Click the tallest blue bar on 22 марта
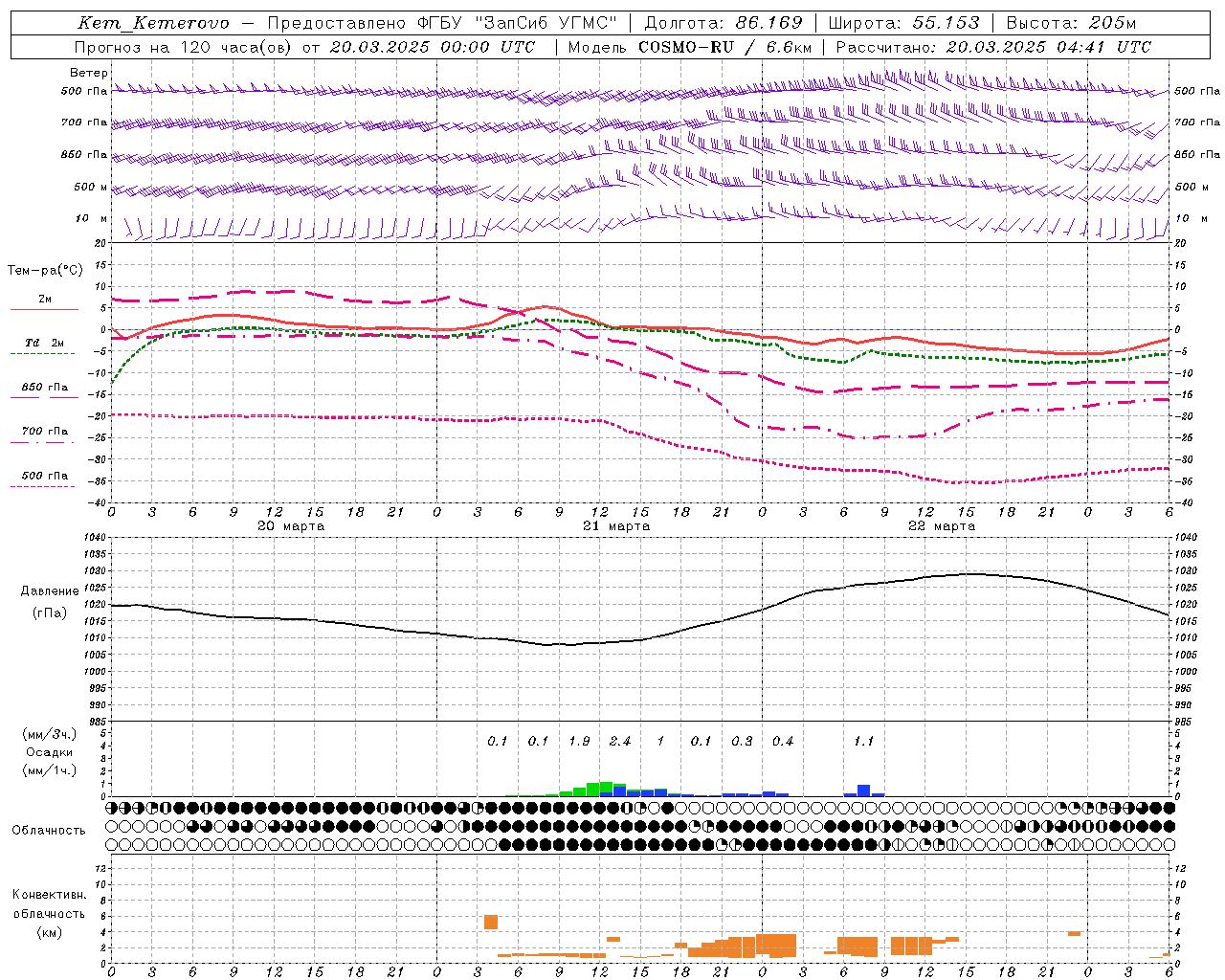Viewport: 1225px width, 980px height. point(864,791)
